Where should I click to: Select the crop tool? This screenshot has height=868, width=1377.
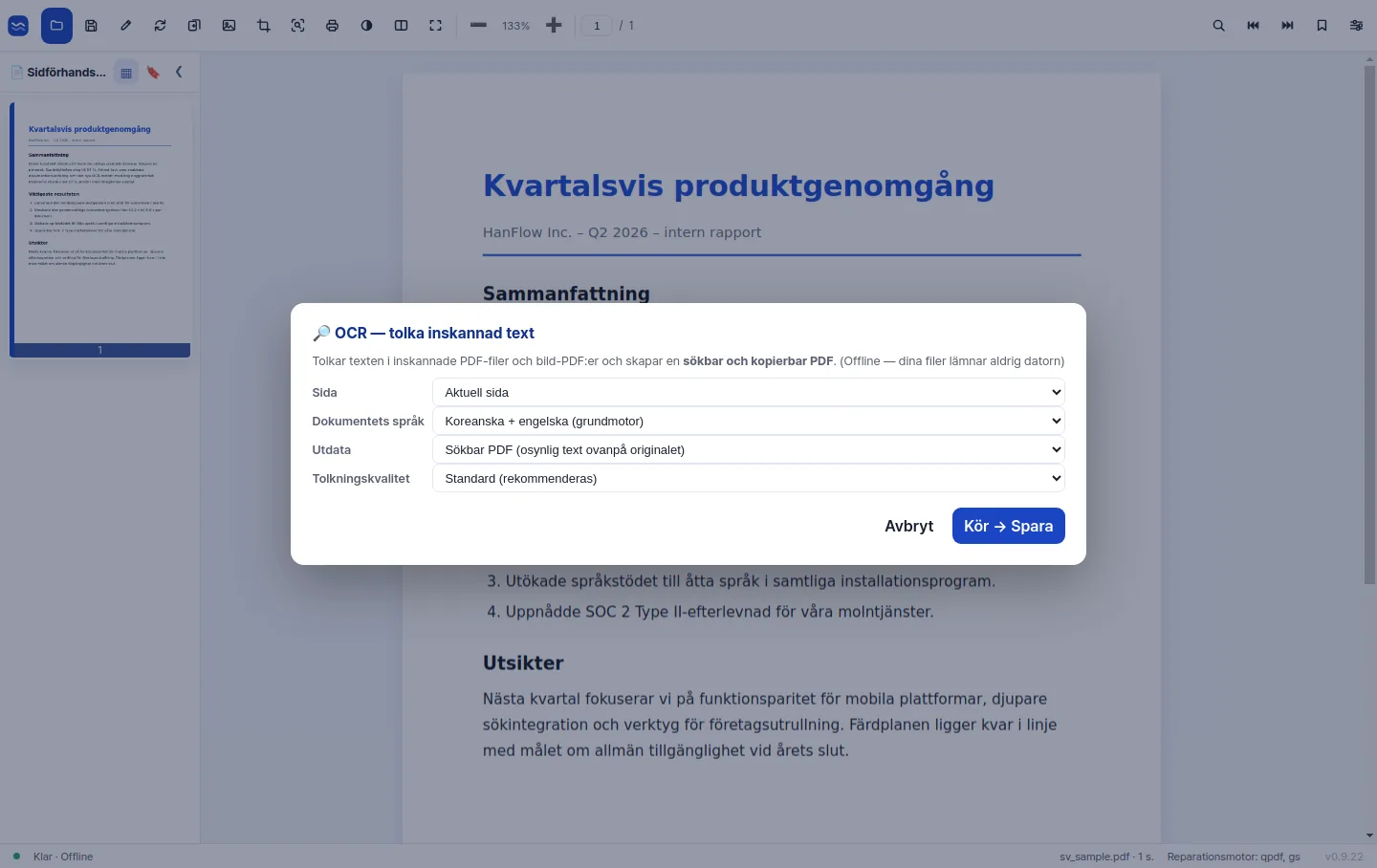(263, 26)
